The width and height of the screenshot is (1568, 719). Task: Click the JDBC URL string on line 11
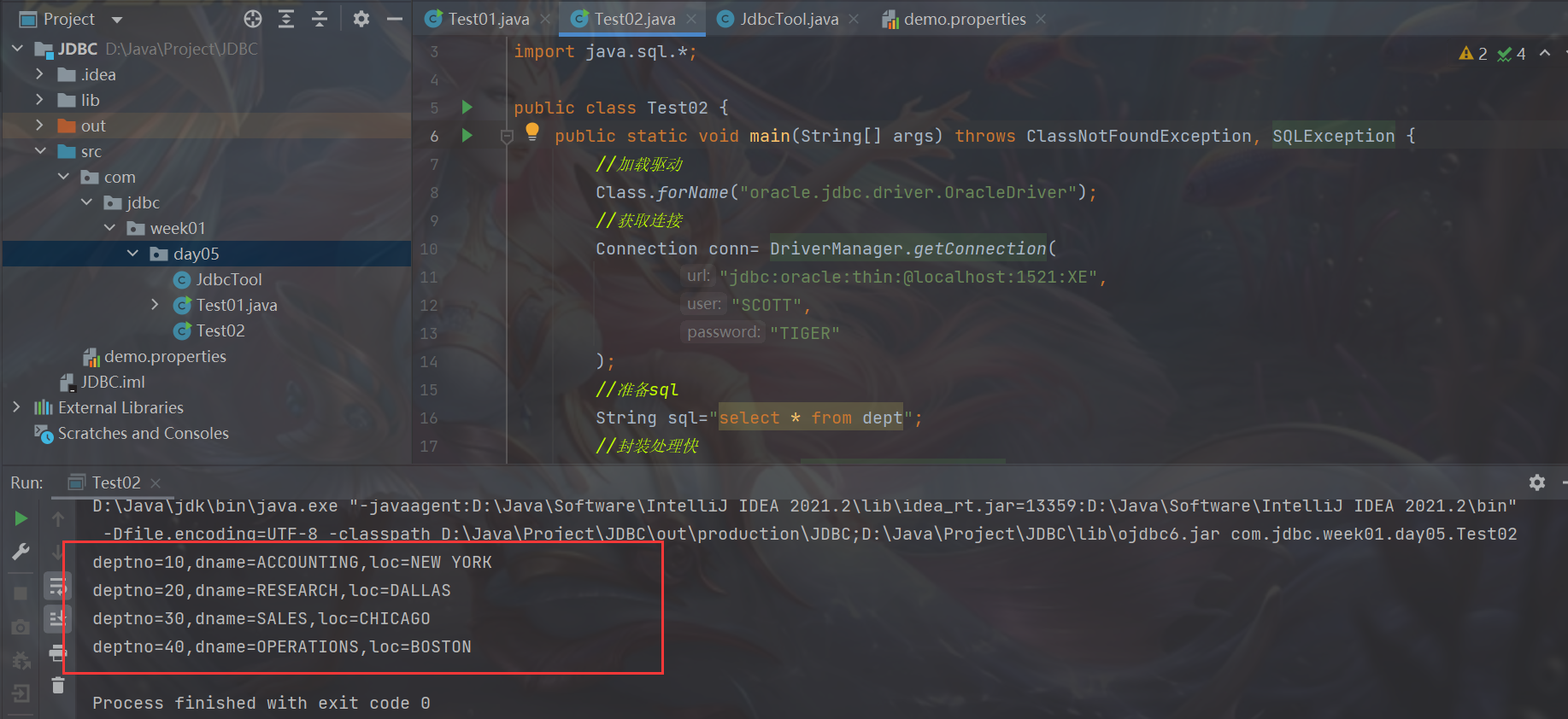pyautogui.click(x=908, y=277)
